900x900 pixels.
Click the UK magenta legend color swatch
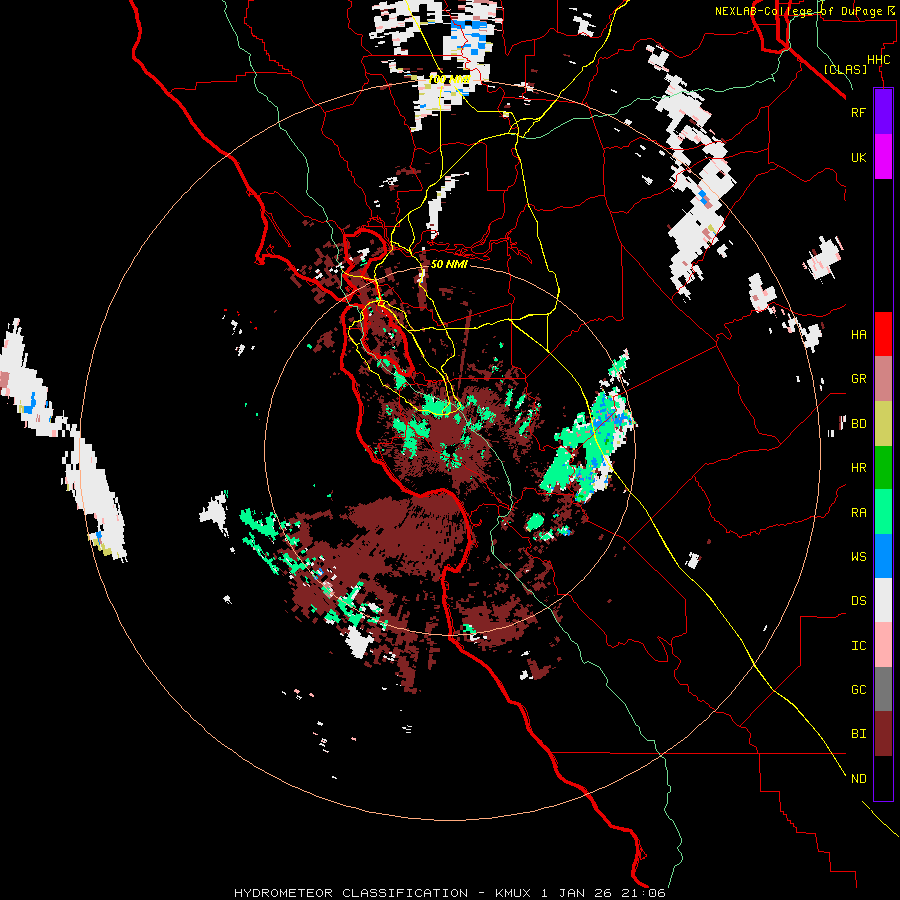point(883,157)
